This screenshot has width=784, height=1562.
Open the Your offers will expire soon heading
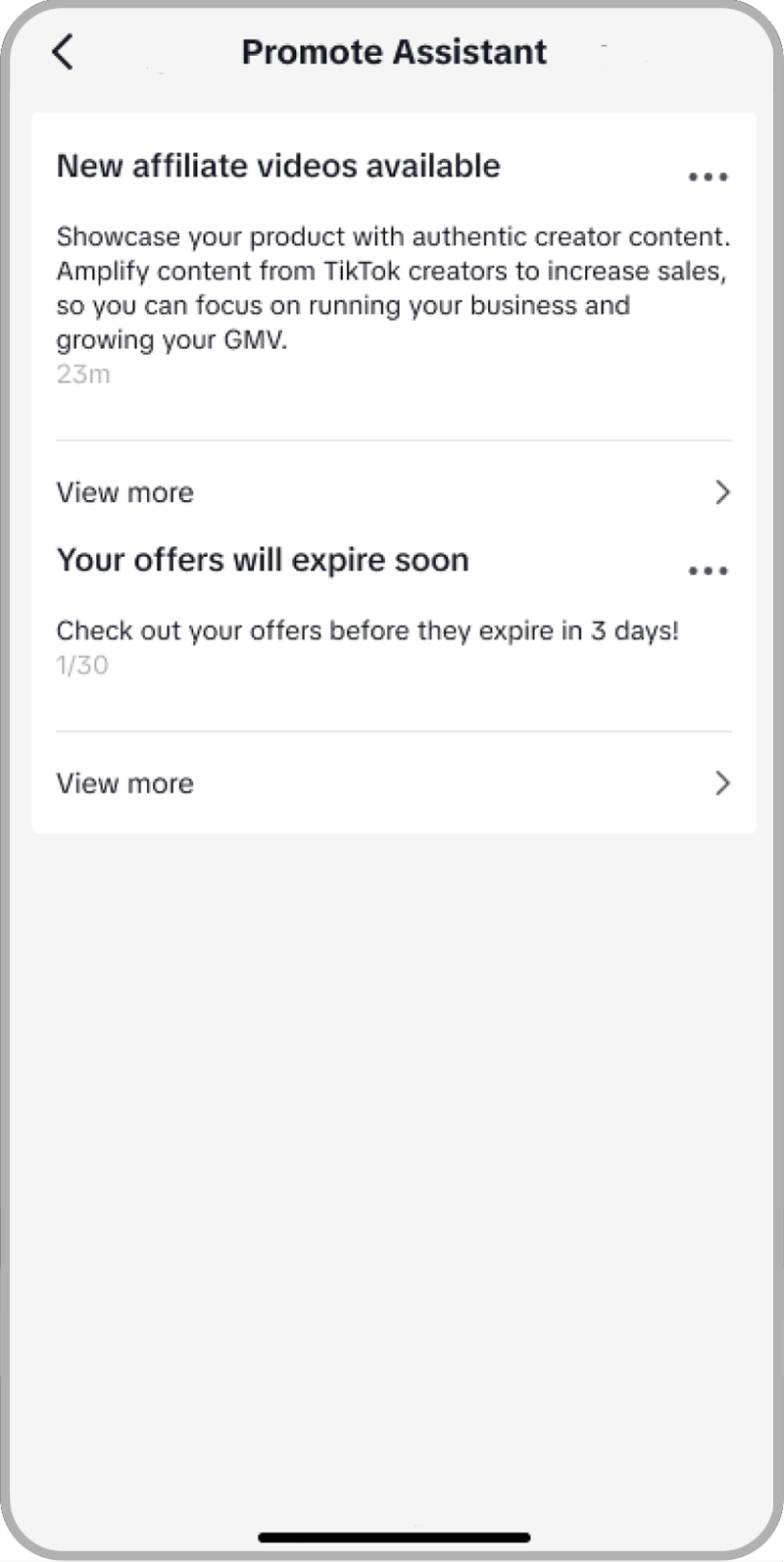263,560
